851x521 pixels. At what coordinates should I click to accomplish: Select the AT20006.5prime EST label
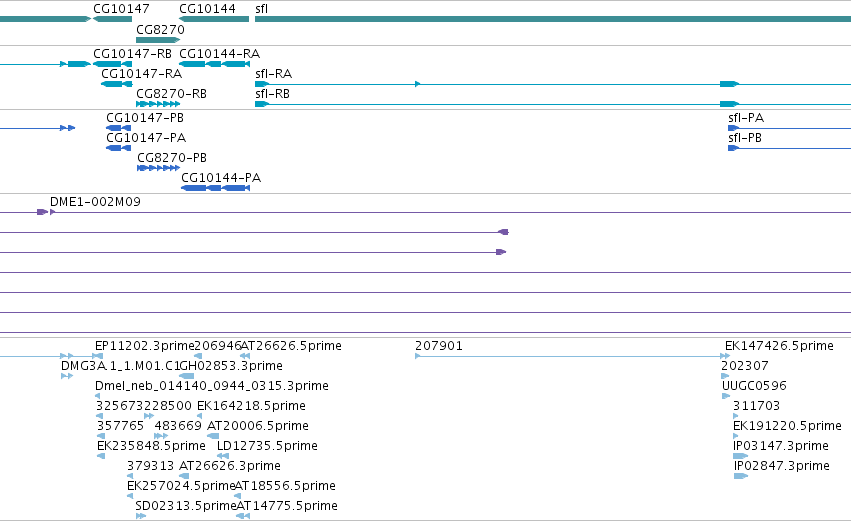click(258, 426)
